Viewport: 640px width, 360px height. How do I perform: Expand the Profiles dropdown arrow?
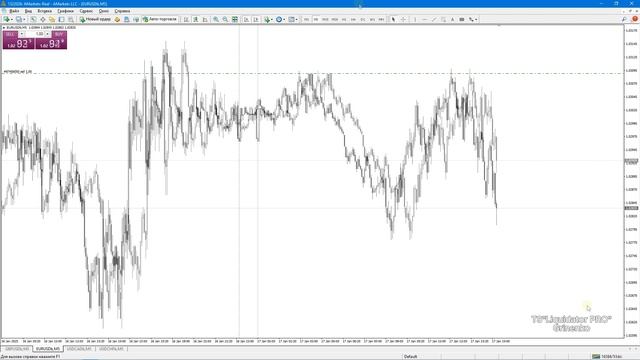pos(24,19)
